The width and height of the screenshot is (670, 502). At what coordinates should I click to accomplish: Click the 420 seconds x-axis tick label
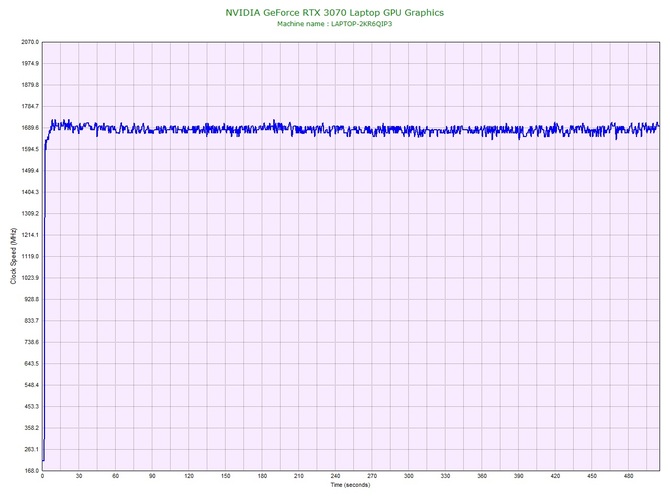click(555, 476)
